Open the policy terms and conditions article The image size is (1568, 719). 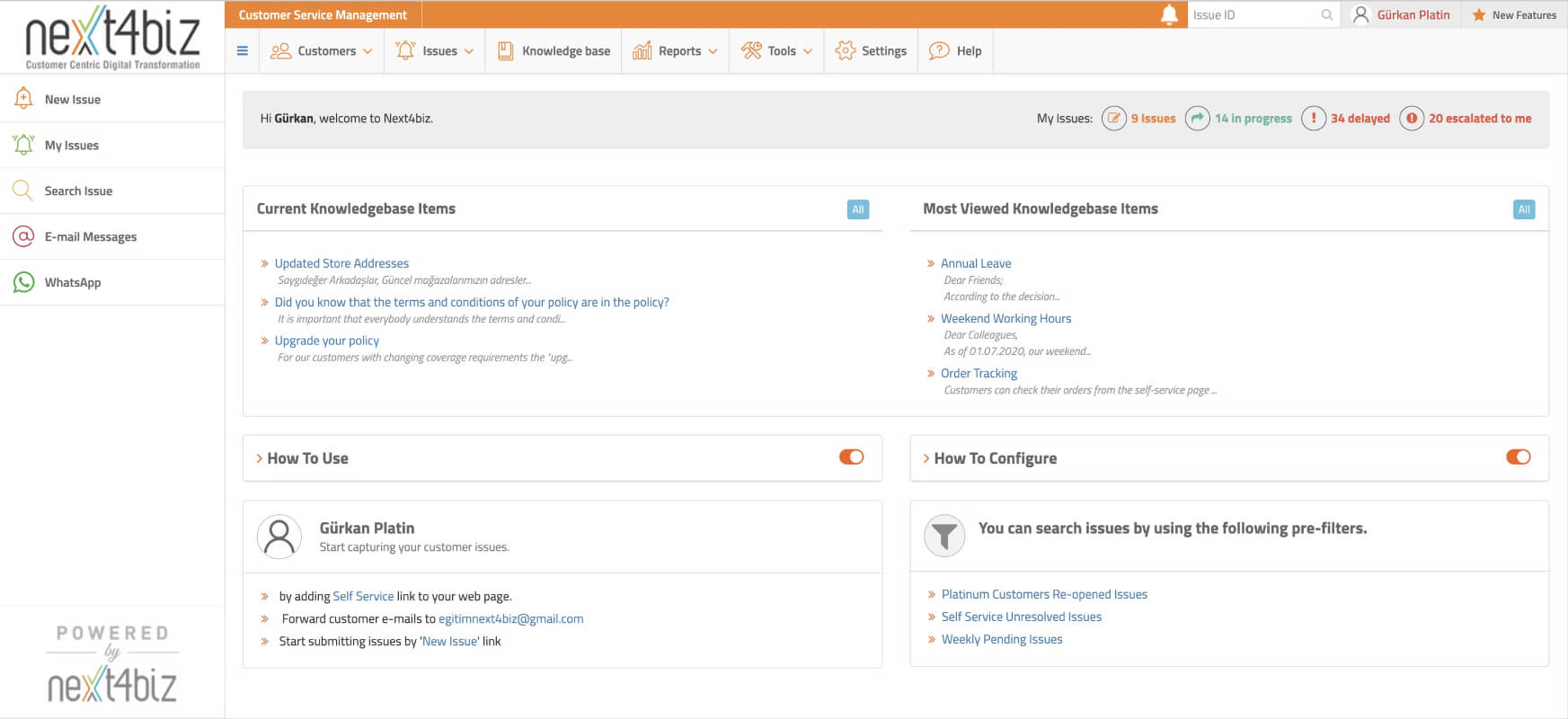click(x=472, y=302)
